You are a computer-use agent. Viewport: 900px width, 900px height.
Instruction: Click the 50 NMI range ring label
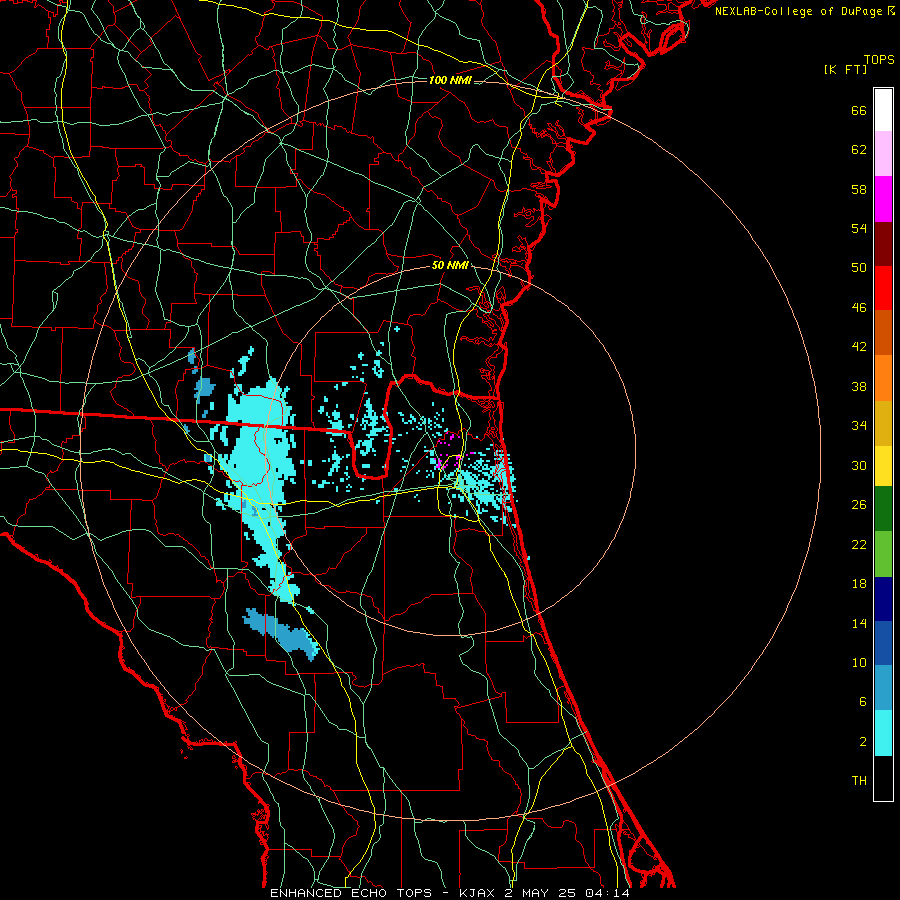click(x=450, y=266)
